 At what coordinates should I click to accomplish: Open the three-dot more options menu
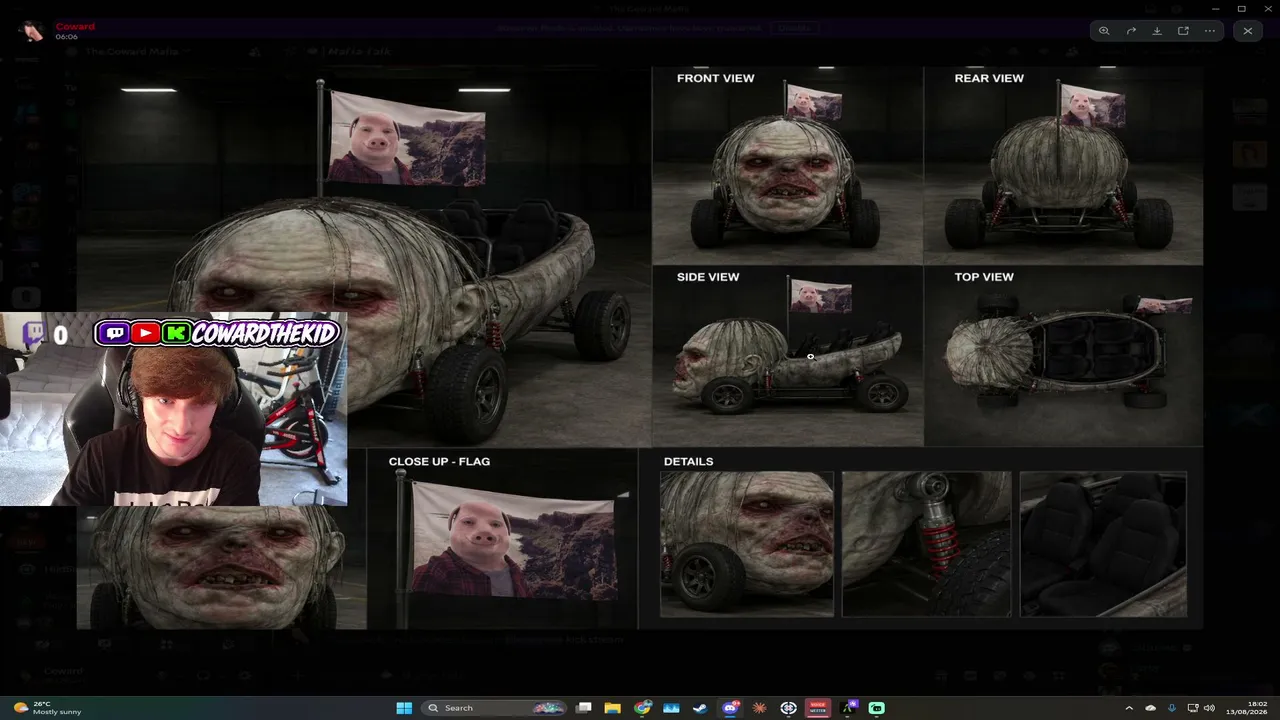pyautogui.click(x=1210, y=31)
